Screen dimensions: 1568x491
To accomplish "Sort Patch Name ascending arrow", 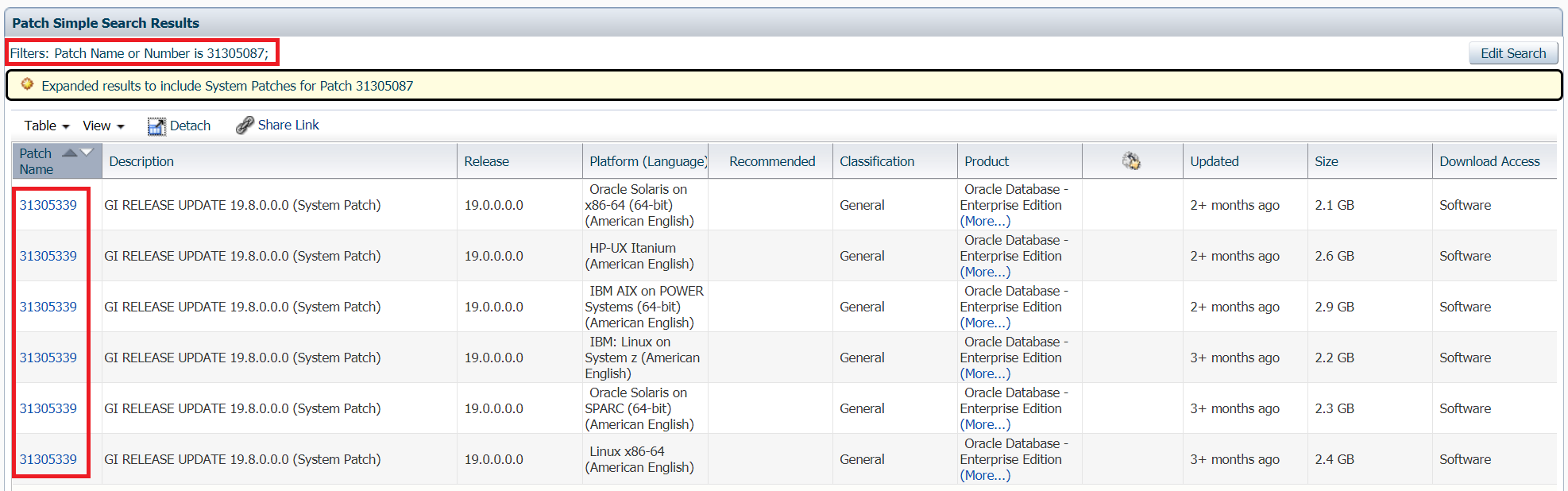I will pyautogui.click(x=70, y=153).
